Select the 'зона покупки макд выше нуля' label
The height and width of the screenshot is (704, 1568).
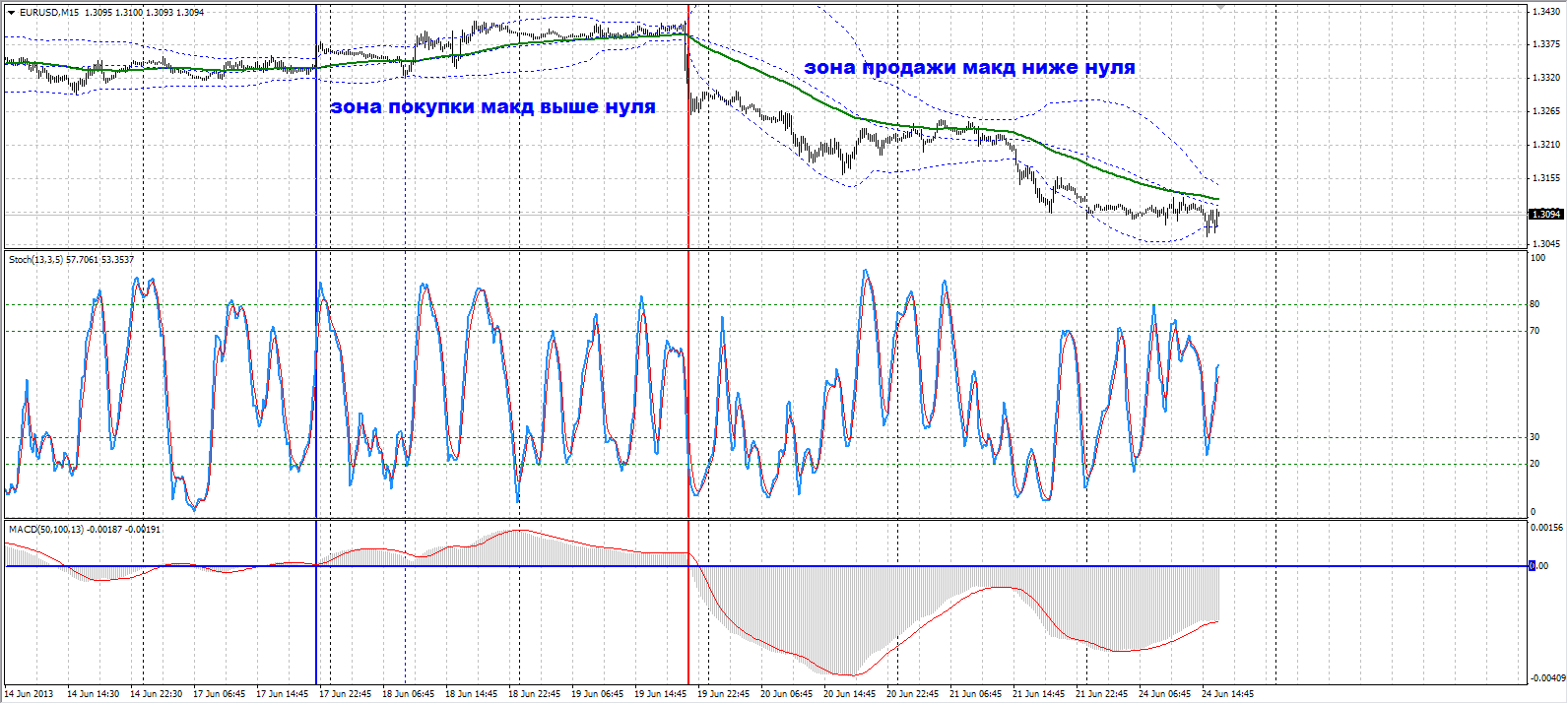tap(492, 107)
